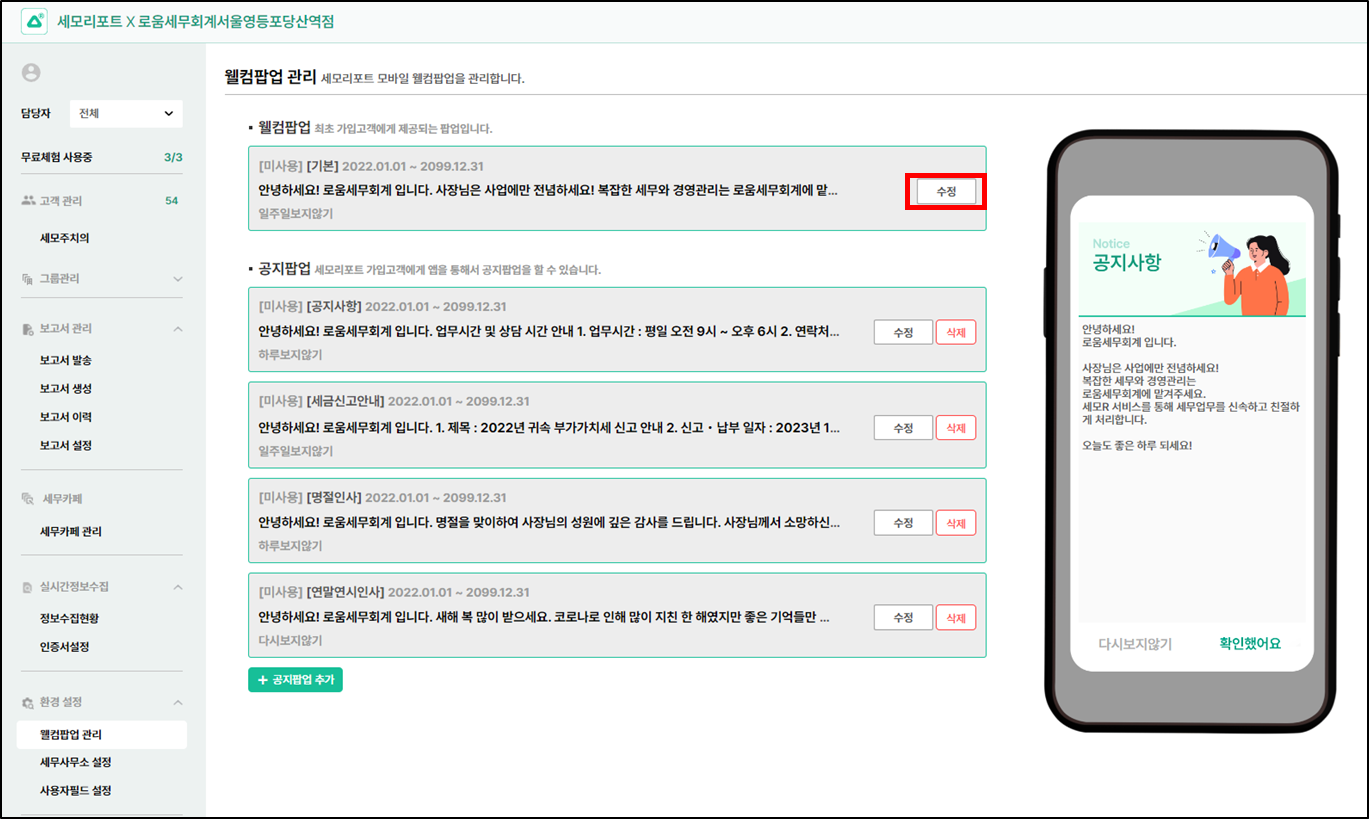Click the 보고서 관리 document icon

click(28, 329)
